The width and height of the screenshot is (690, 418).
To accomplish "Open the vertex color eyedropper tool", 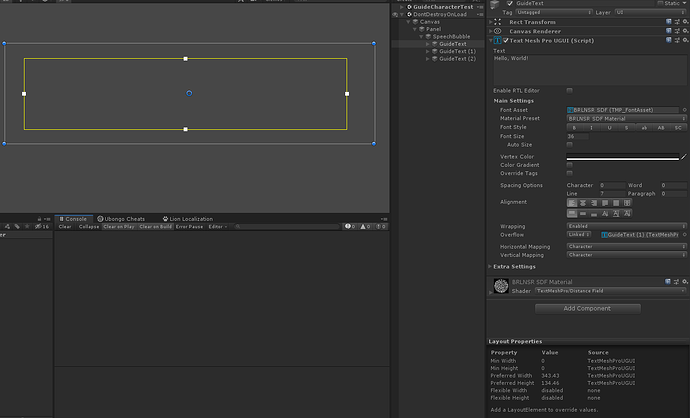I will [684, 157].
